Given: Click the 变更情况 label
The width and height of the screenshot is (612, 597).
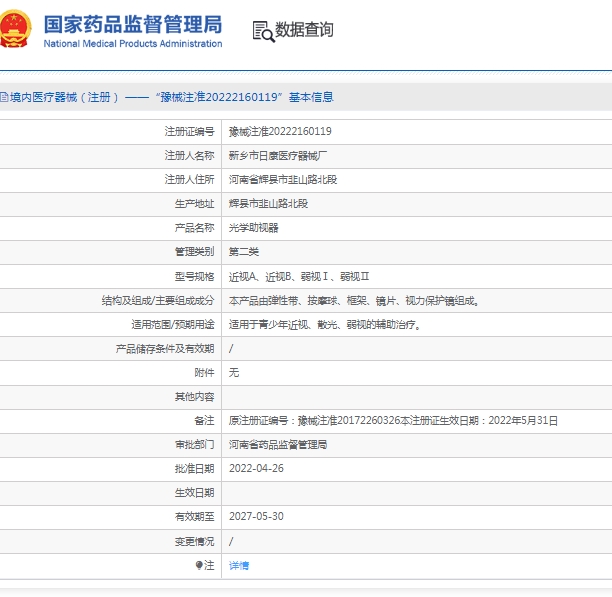Looking at the screenshot, I should click(194, 542).
